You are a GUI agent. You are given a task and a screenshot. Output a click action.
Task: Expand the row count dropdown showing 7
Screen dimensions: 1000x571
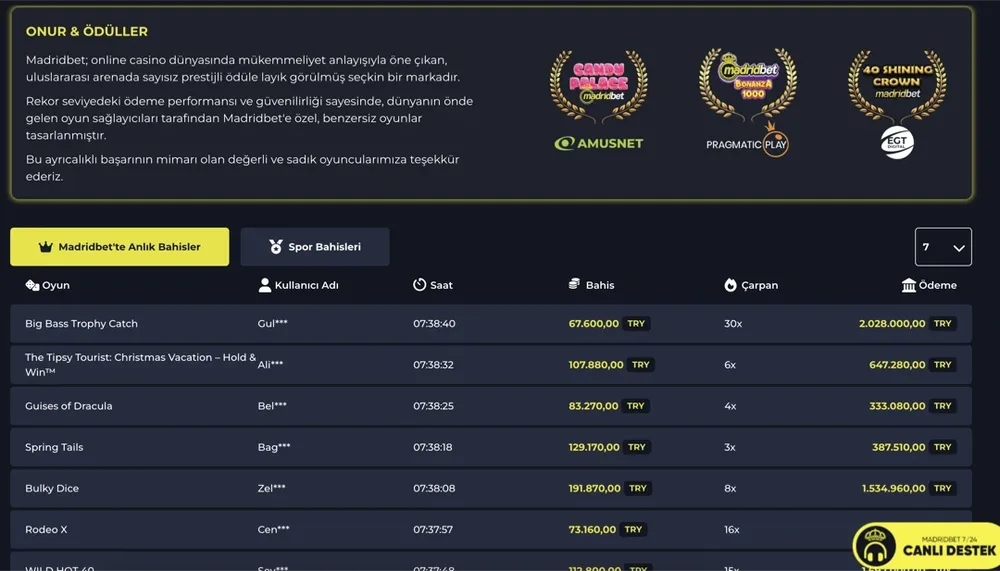[x=943, y=247]
